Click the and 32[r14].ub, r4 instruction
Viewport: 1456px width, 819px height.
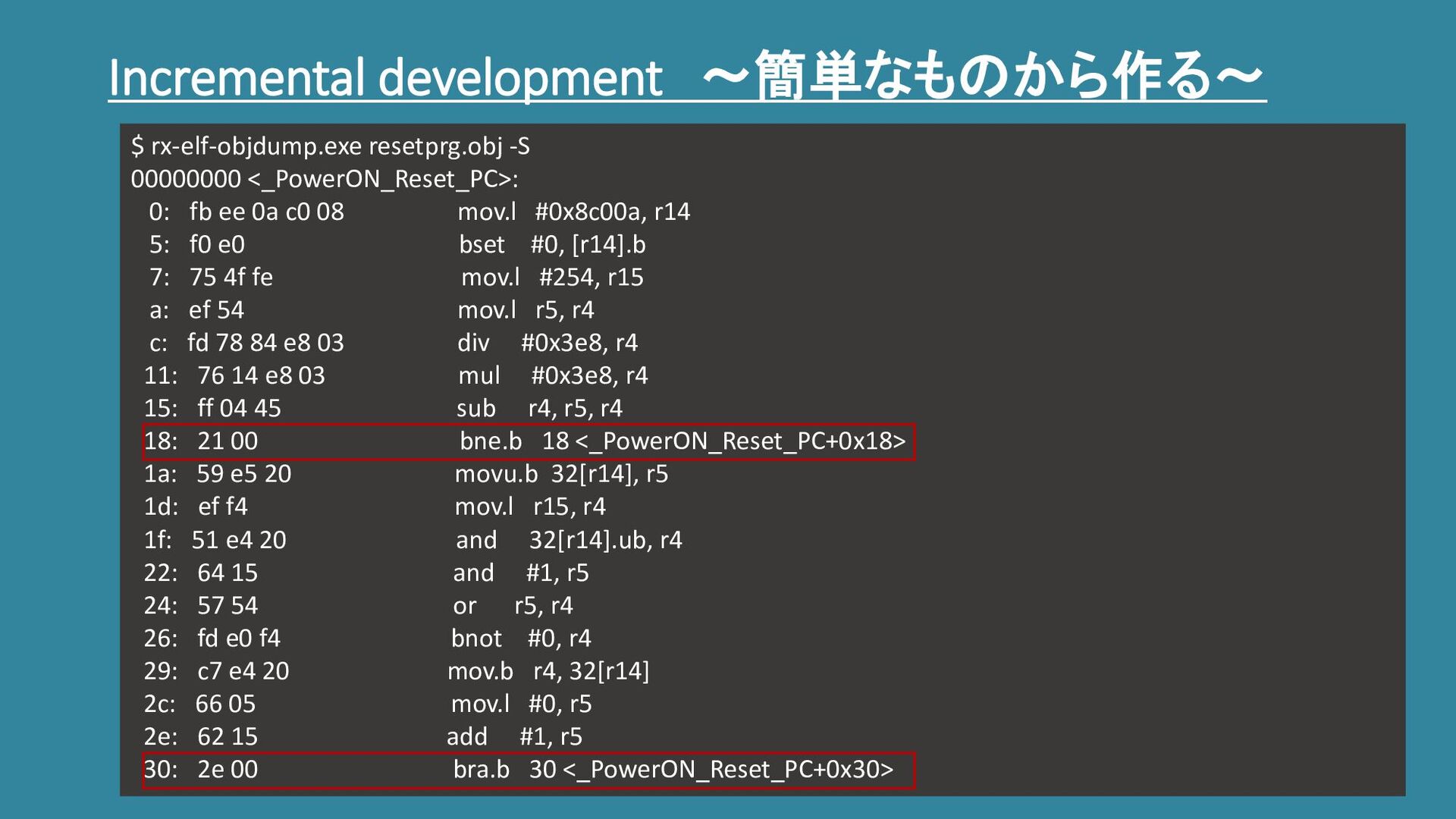click(568, 540)
